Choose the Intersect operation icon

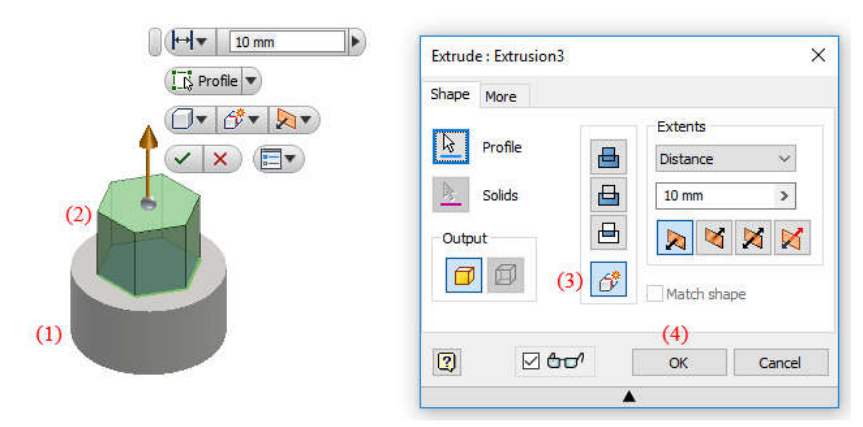608,232
